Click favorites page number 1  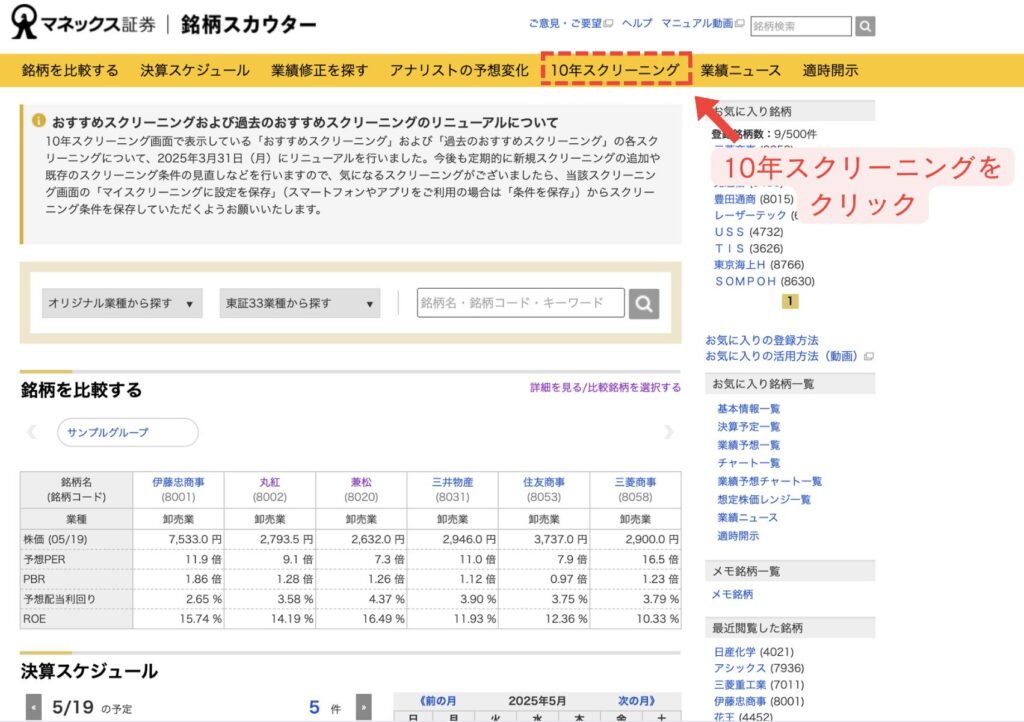(x=790, y=301)
